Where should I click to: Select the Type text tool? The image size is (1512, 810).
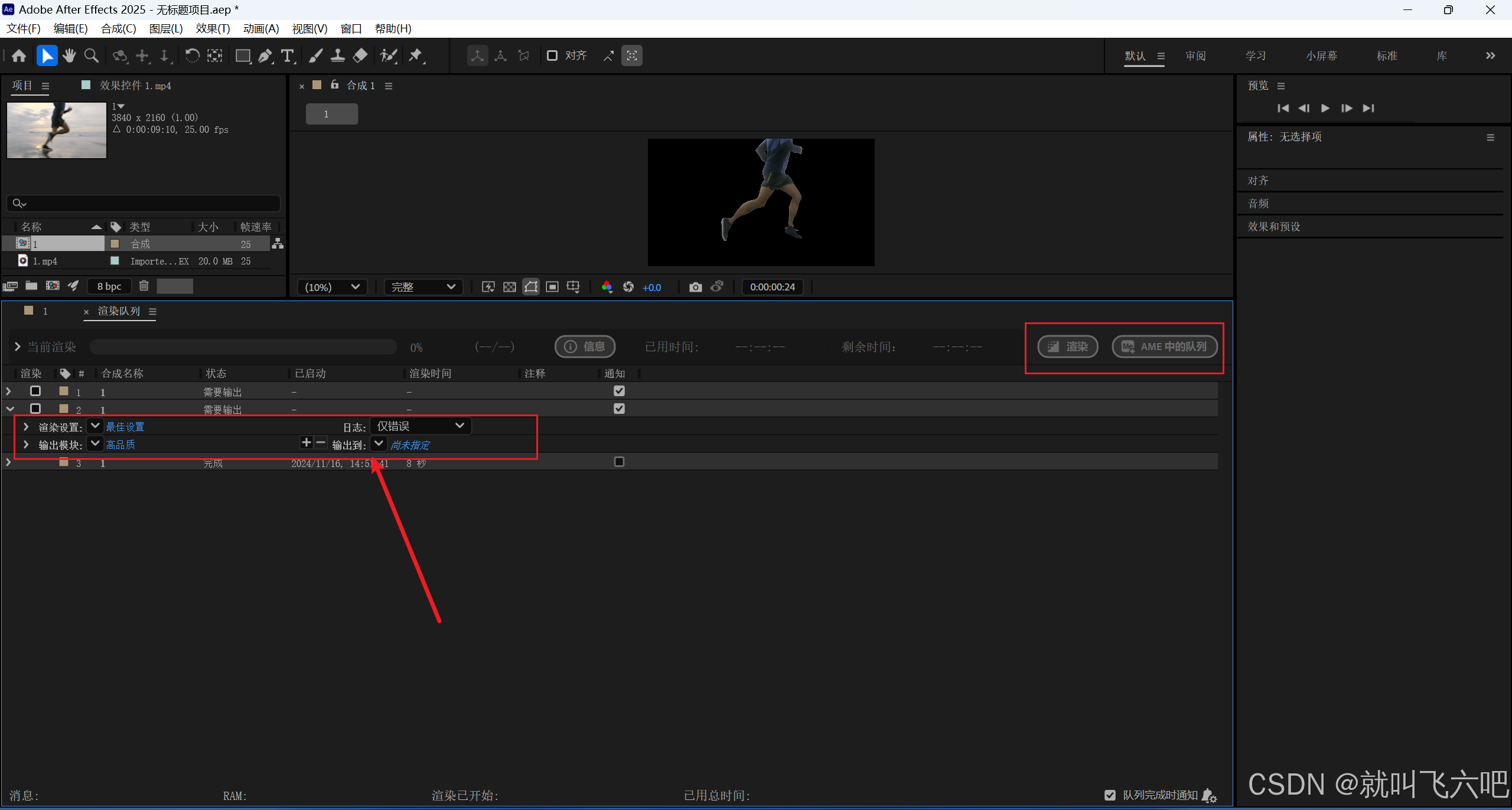point(288,55)
